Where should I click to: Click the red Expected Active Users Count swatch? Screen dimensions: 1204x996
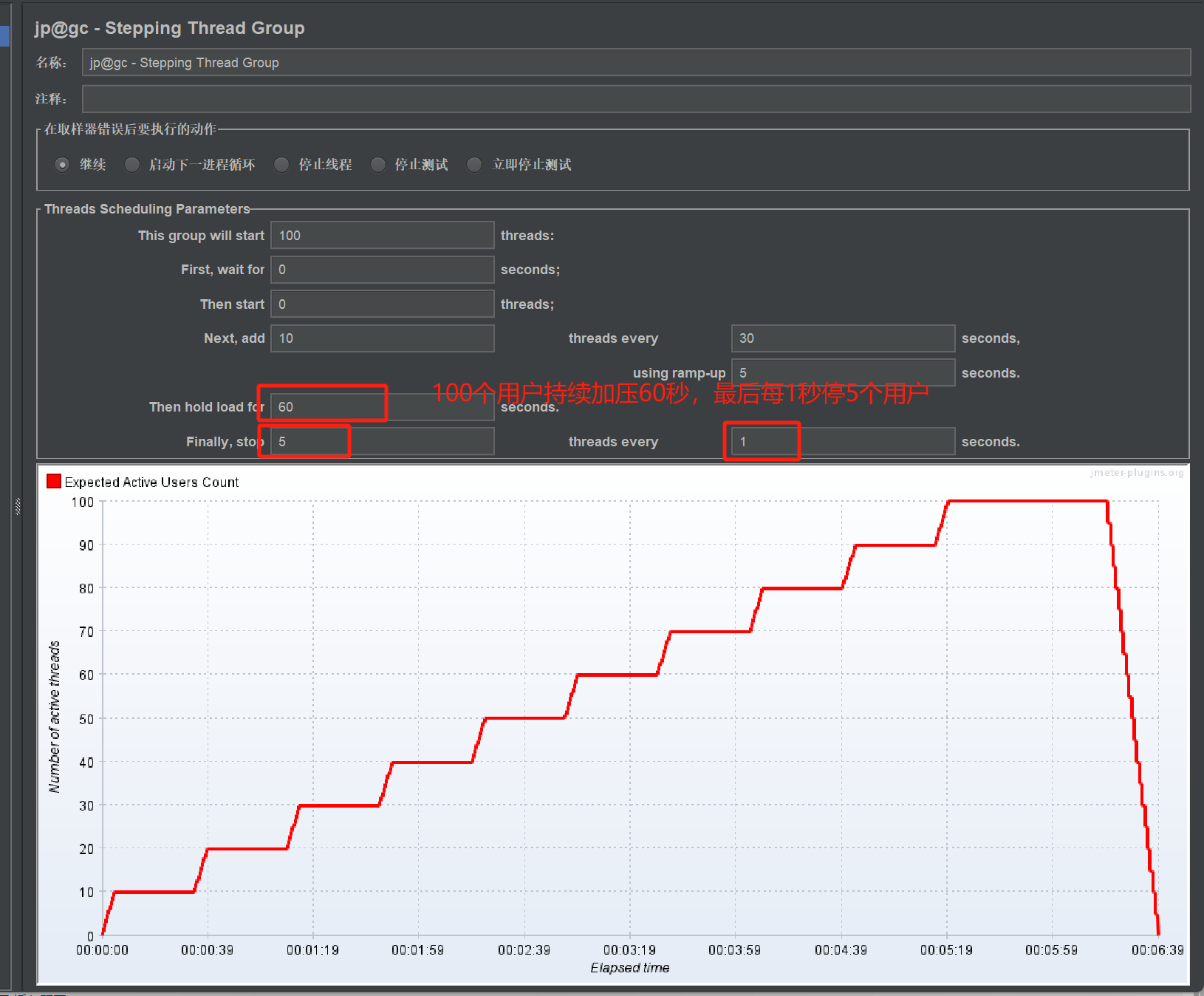click(x=54, y=482)
